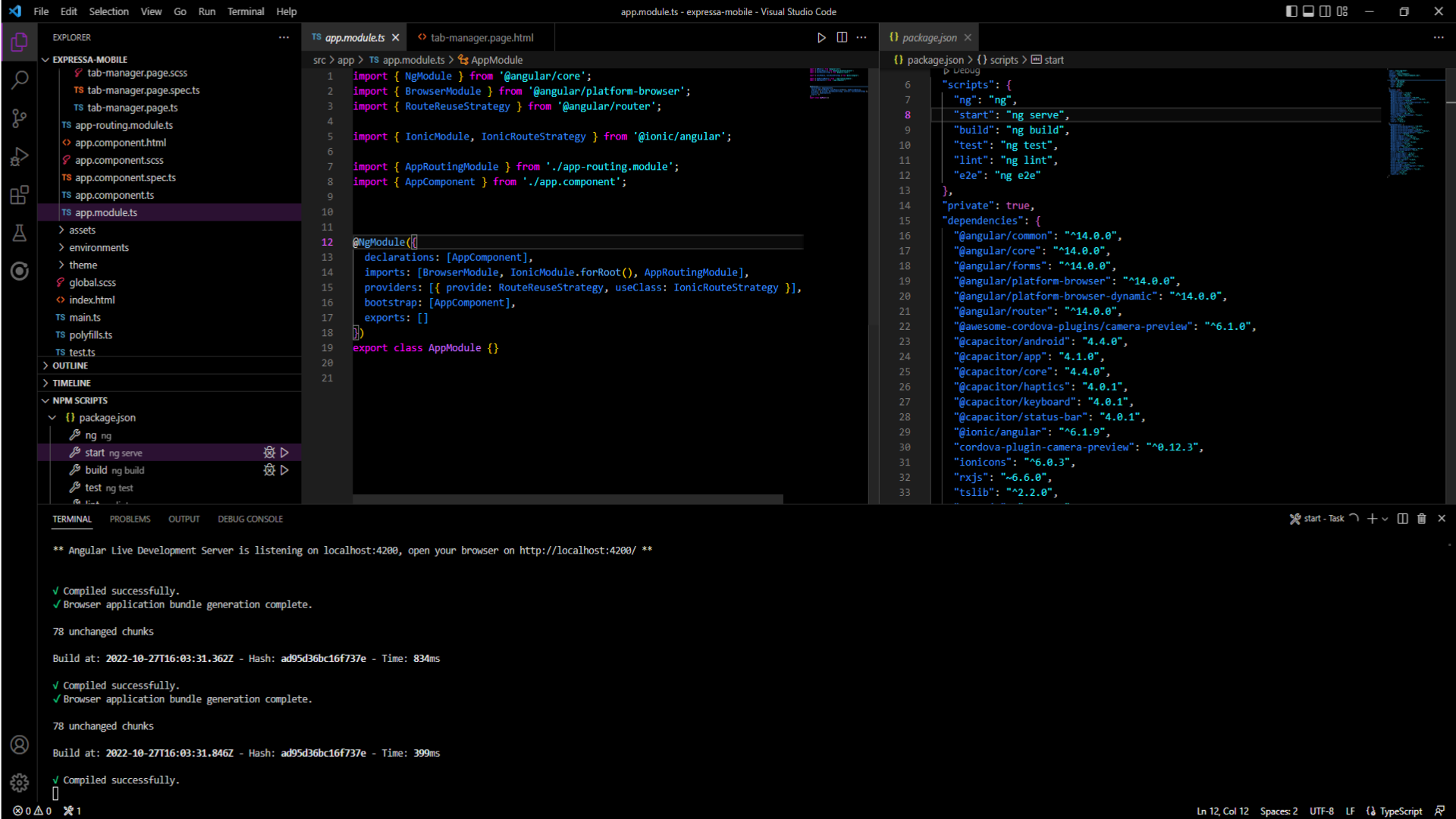
Task: Toggle bottom panel layout button
Action: click(x=1308, y=11)
